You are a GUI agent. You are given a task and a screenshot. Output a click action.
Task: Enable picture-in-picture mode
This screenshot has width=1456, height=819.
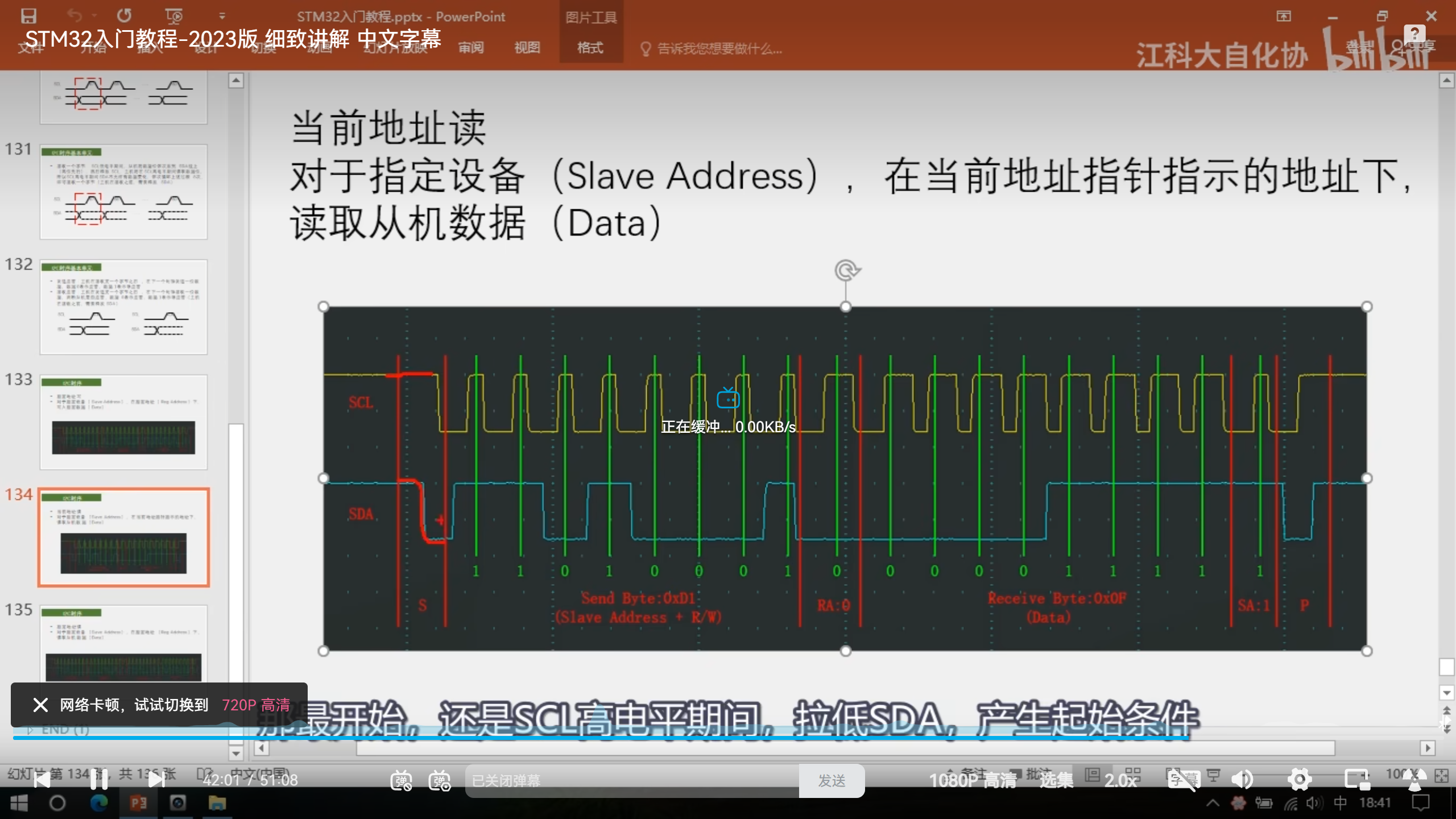1356,780
